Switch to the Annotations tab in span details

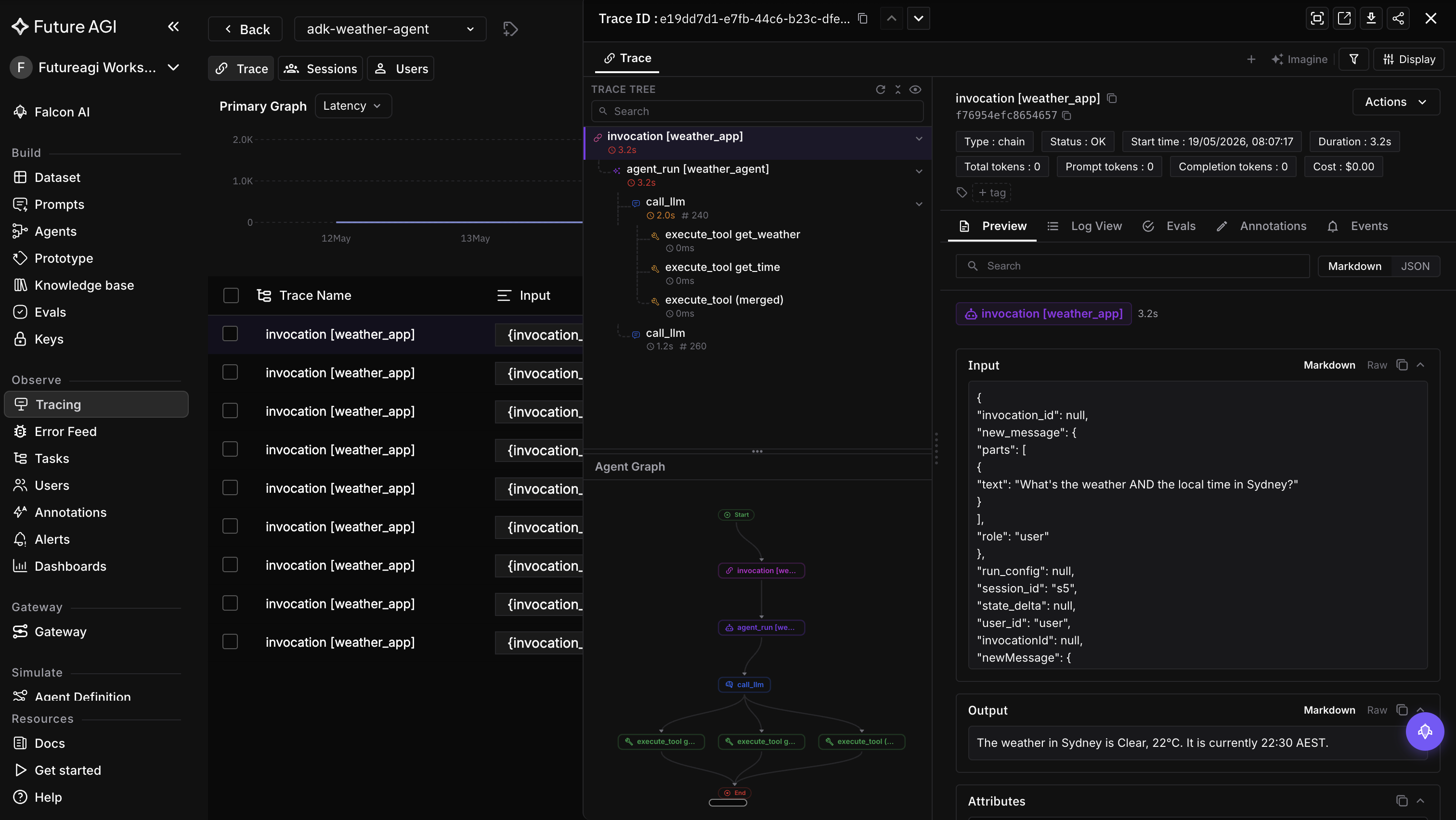coord(1261,226)
